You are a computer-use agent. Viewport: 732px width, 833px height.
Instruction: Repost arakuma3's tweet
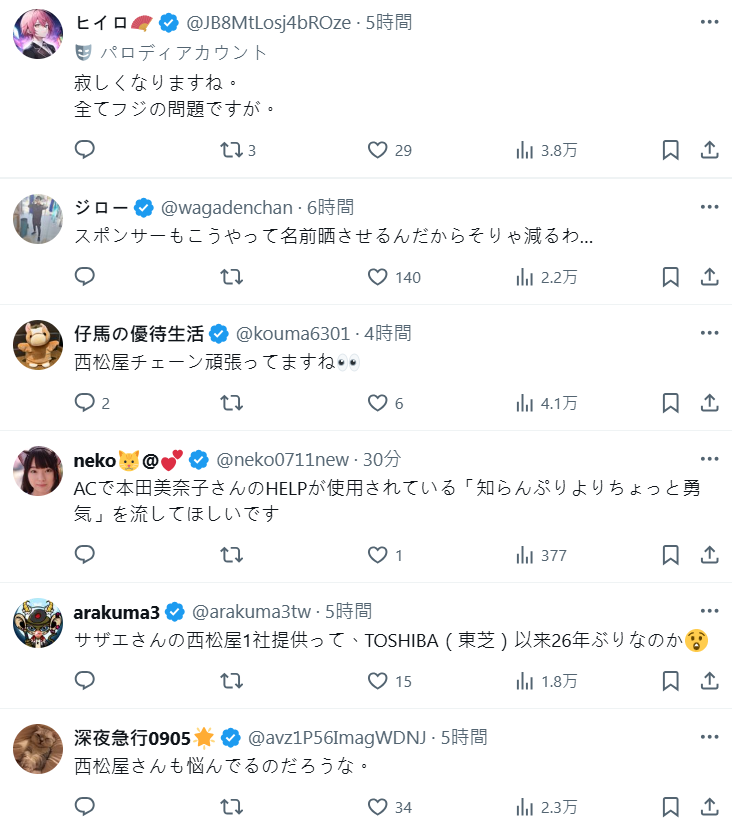point(231,681)
